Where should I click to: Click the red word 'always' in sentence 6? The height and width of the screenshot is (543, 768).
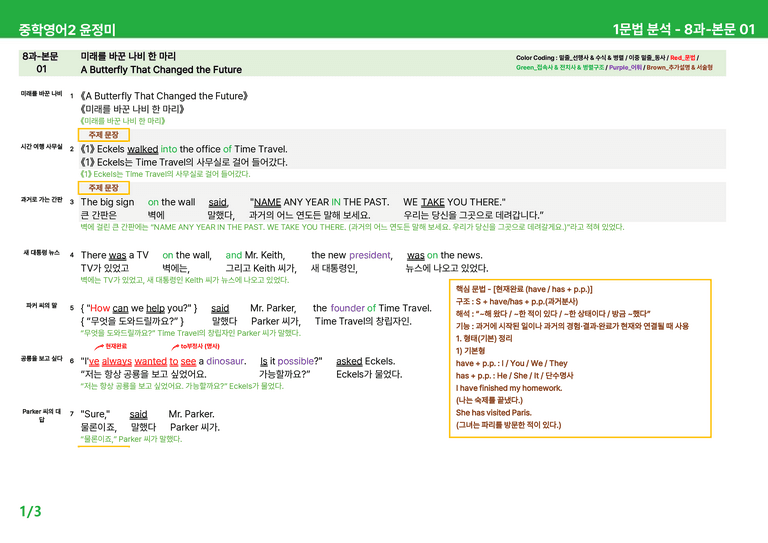pyautogui.click(x=117, y=361)
